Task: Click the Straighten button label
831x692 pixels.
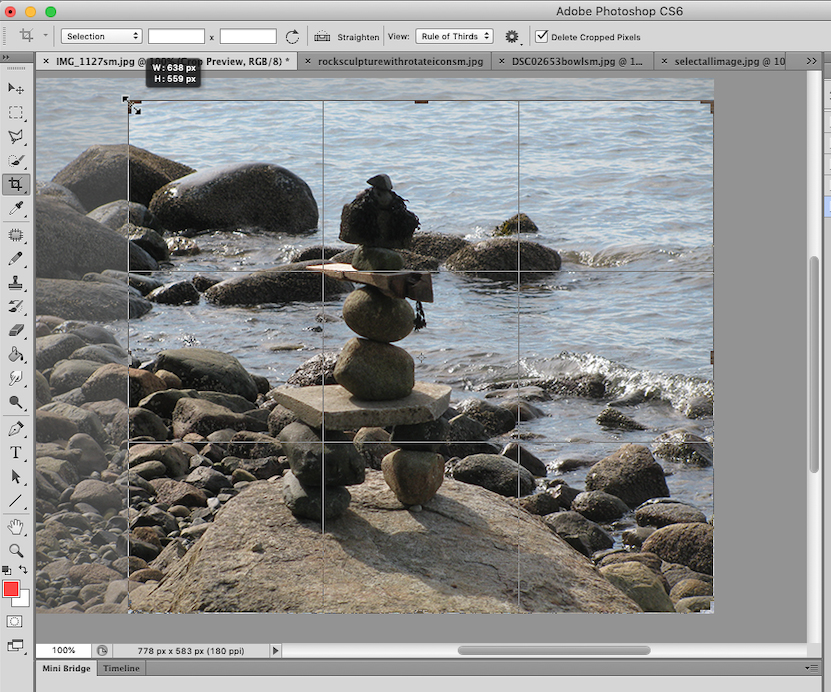Action: coord(358,37)
